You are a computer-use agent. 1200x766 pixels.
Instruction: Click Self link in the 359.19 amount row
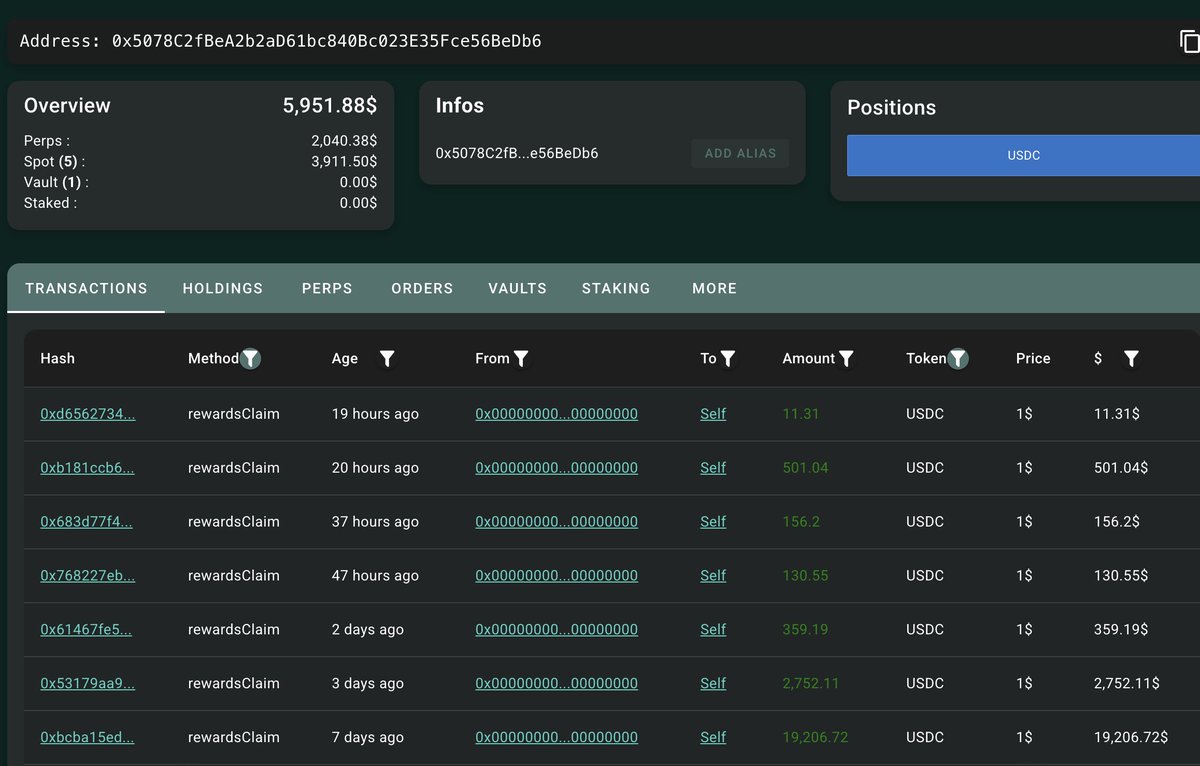tap(713, 630)
